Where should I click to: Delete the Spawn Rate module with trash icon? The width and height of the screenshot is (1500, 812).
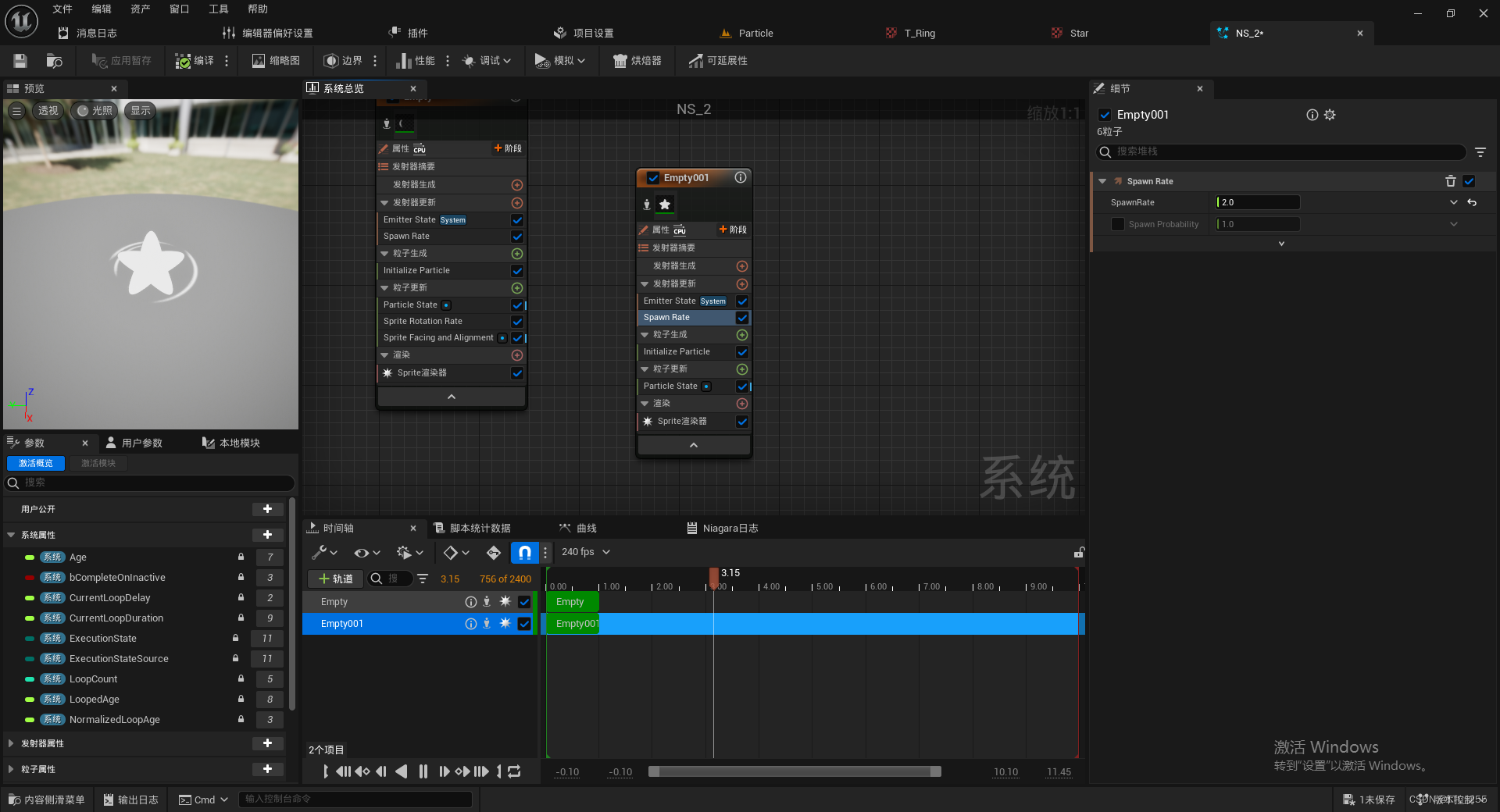(1451, 181)
